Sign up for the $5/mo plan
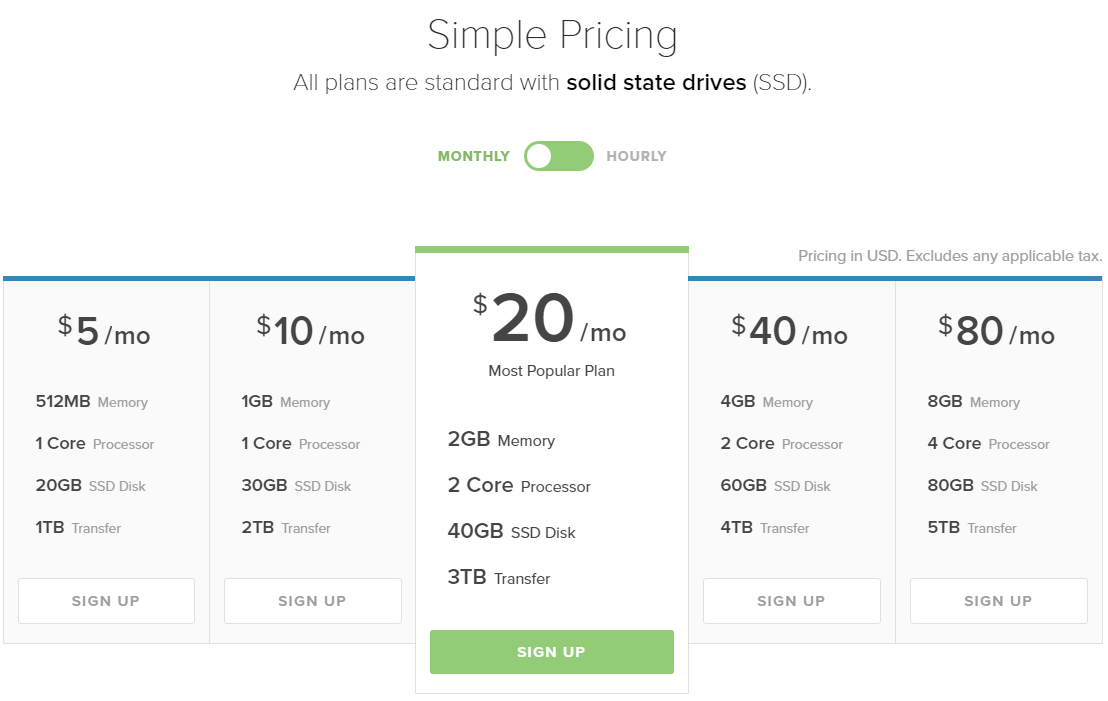Viewport: 1108px width, 701px height. click(x=106, y=601)
